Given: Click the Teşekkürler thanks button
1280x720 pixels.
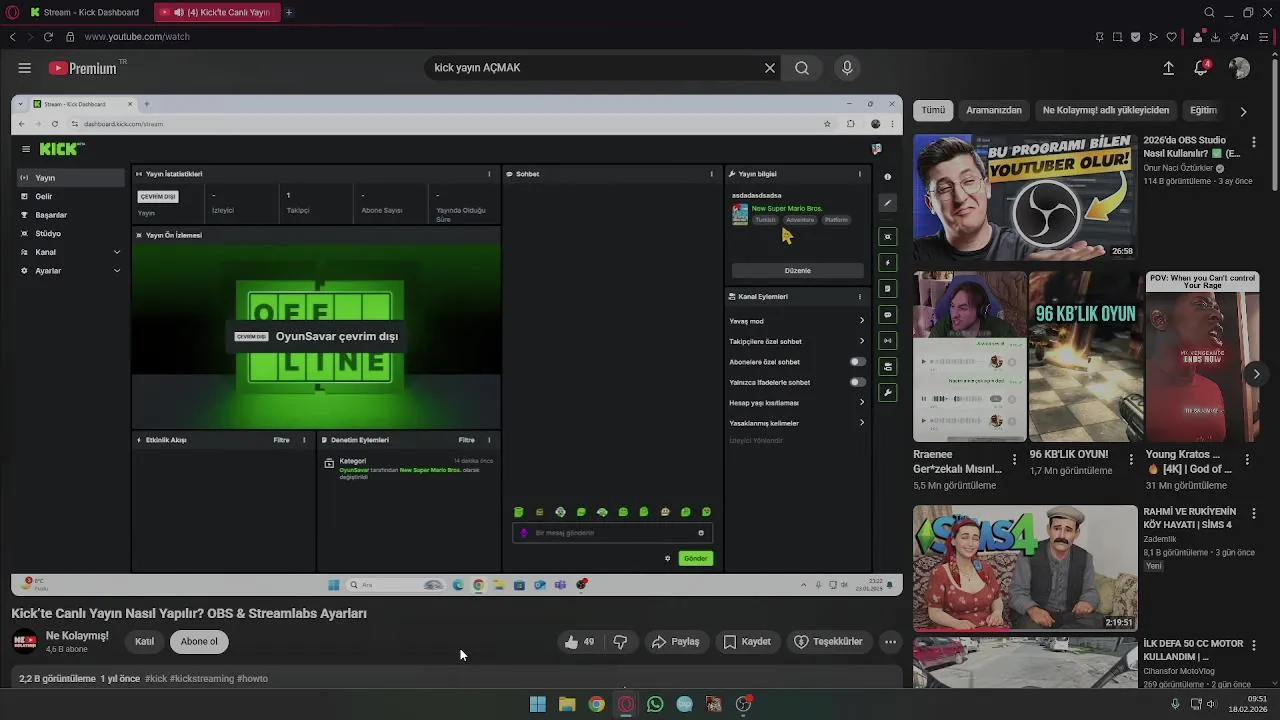Looking at the screenshot, I should click(x=828, y=642).
